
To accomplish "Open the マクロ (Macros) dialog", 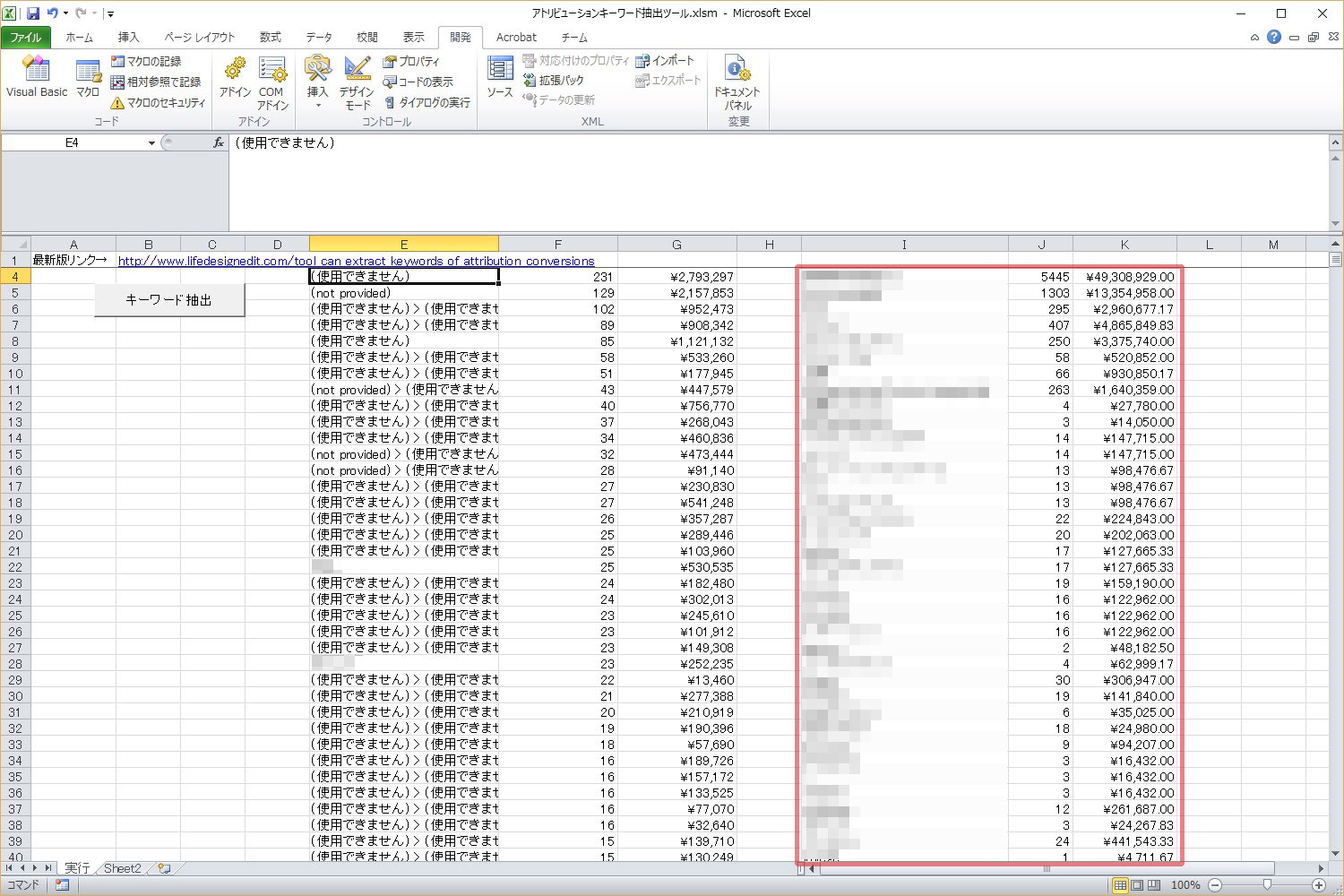I will [88, 77].
